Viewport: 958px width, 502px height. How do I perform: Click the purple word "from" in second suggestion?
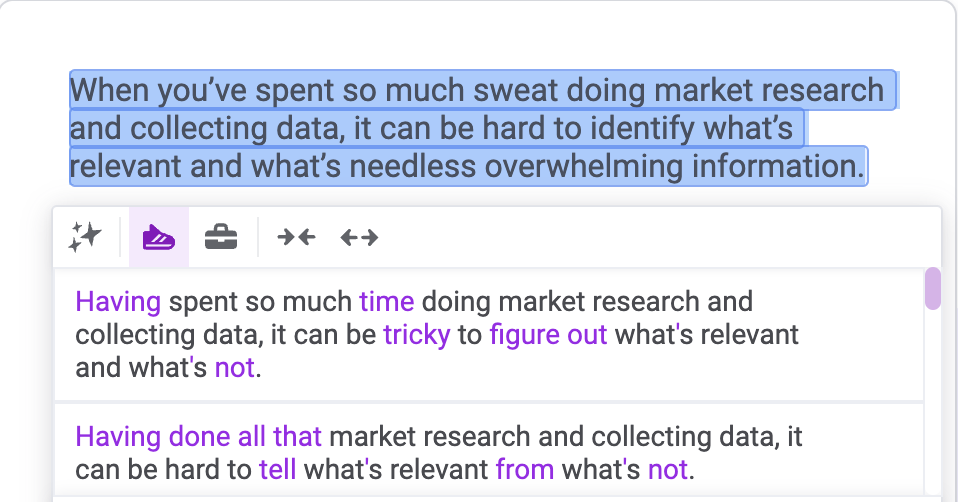pyautogui.click(x=525, y=470)
